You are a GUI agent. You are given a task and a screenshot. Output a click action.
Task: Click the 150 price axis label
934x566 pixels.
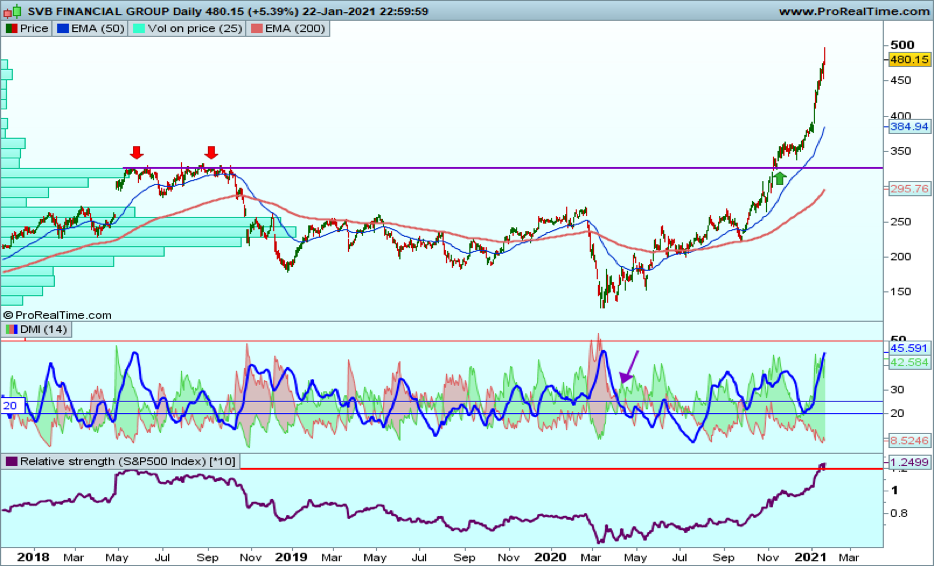901,291
